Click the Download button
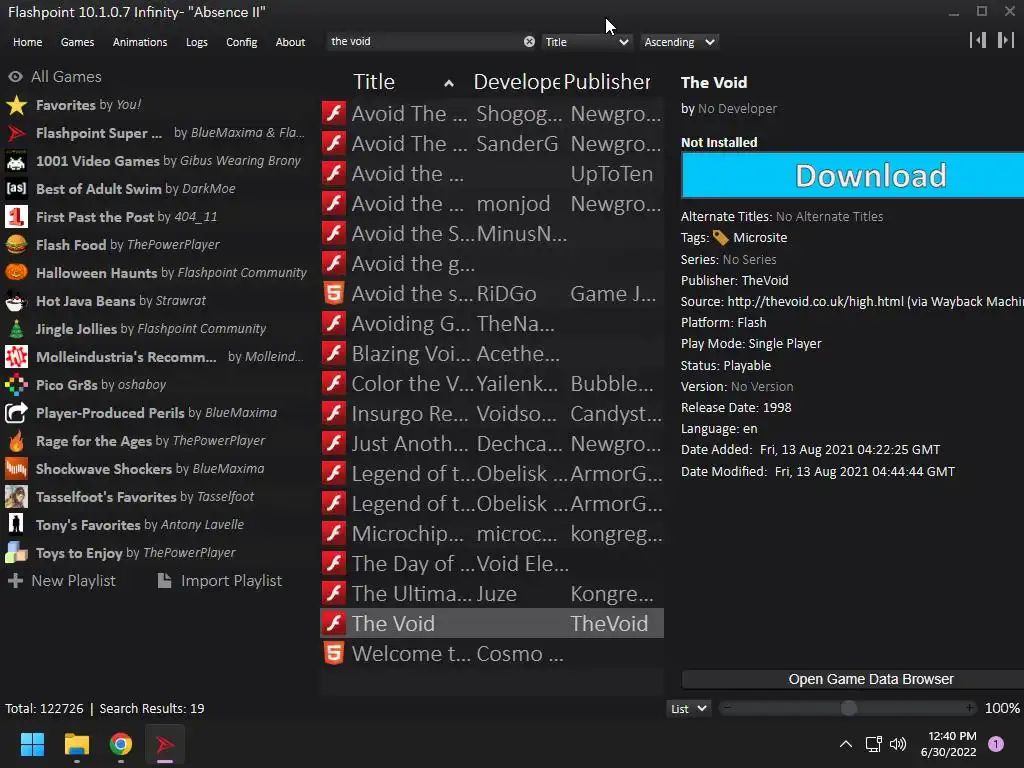The width and height of the screenshot is (1024, 768). point(852,176)
